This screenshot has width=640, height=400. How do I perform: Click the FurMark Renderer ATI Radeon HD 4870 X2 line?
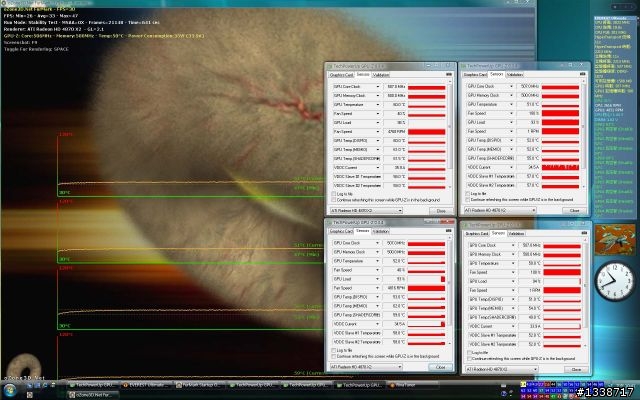(54, 29)
